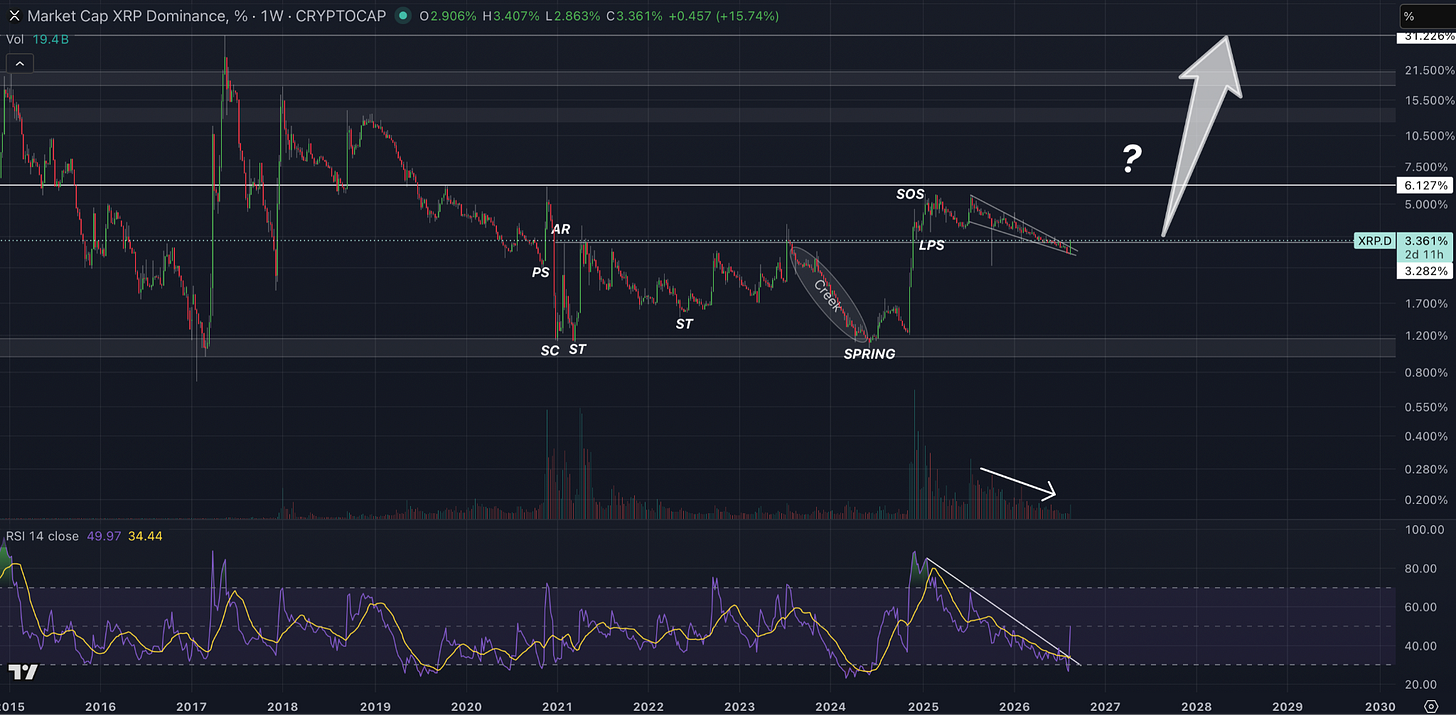
Task: Collapse the indicator legend with chevron button
Action: (x=22, y=63)
